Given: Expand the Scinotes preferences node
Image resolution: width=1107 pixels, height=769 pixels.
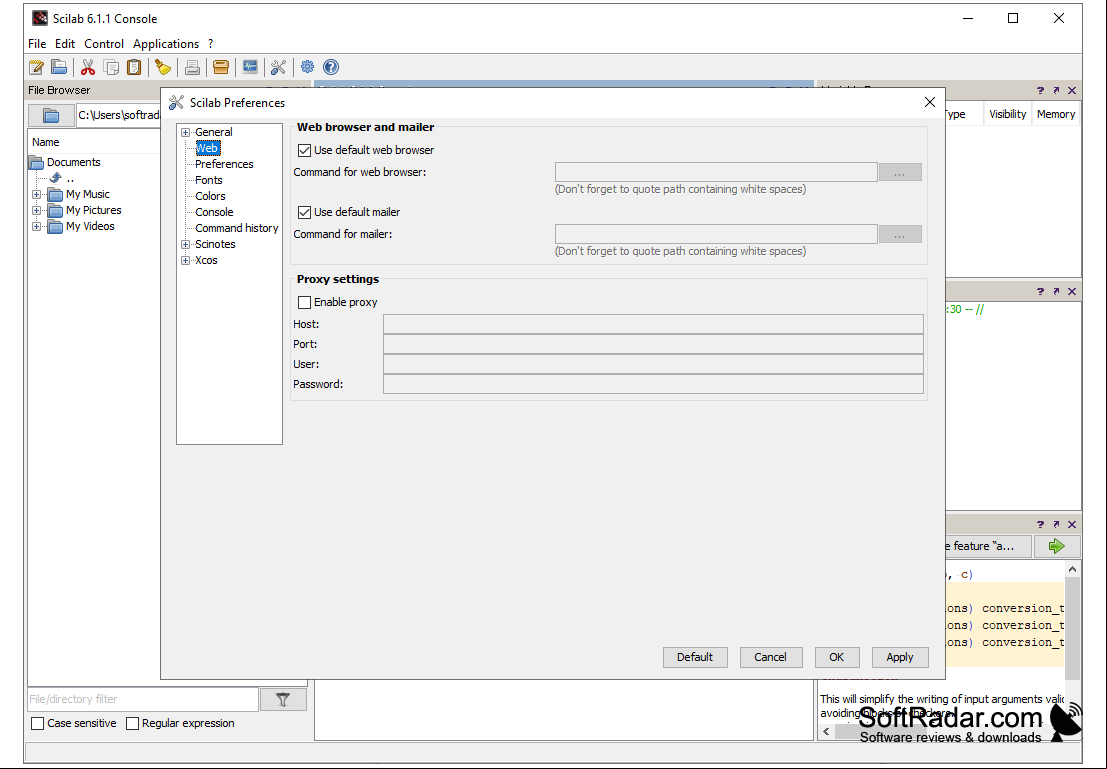Looking at the screenshot, I should point(186,244).
